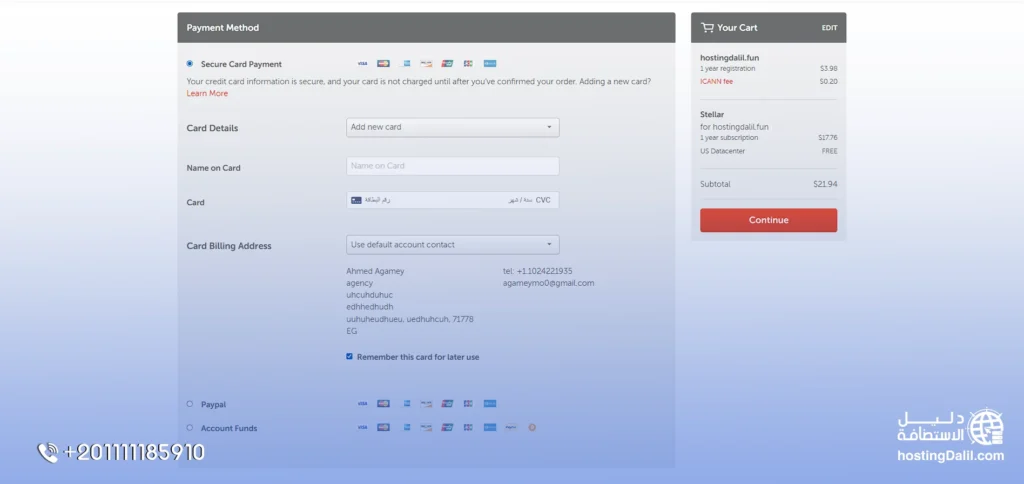
Task: Open the Learn More link
Action: pyautogui.click(x=207, y=93)
